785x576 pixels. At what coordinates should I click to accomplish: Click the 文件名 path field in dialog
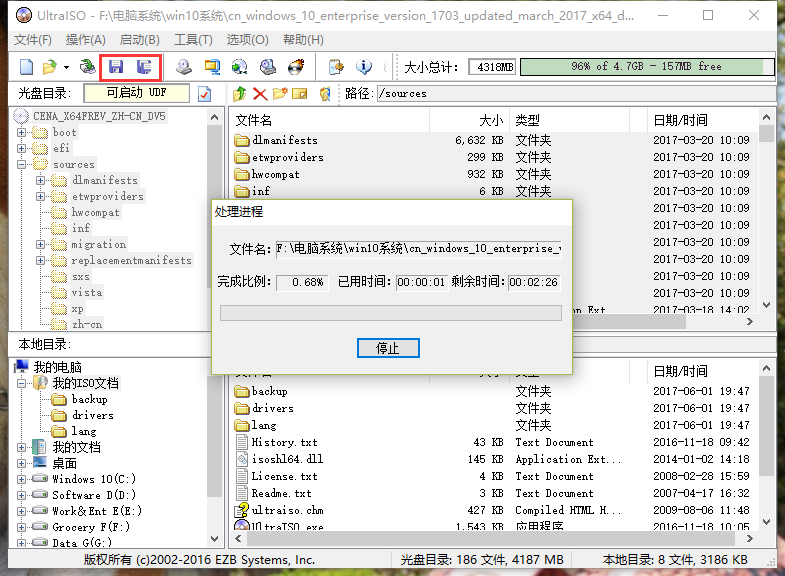click(419, 249)
